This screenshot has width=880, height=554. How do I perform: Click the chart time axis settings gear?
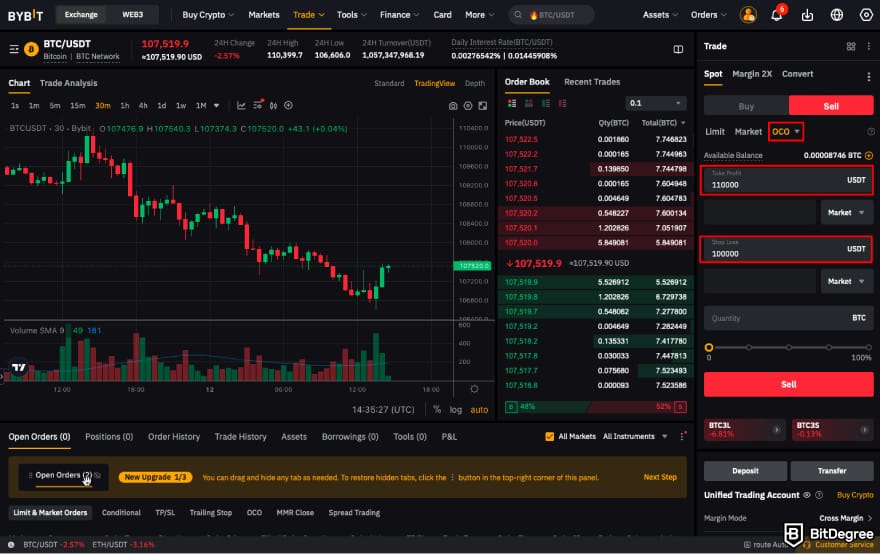point(474,389)
